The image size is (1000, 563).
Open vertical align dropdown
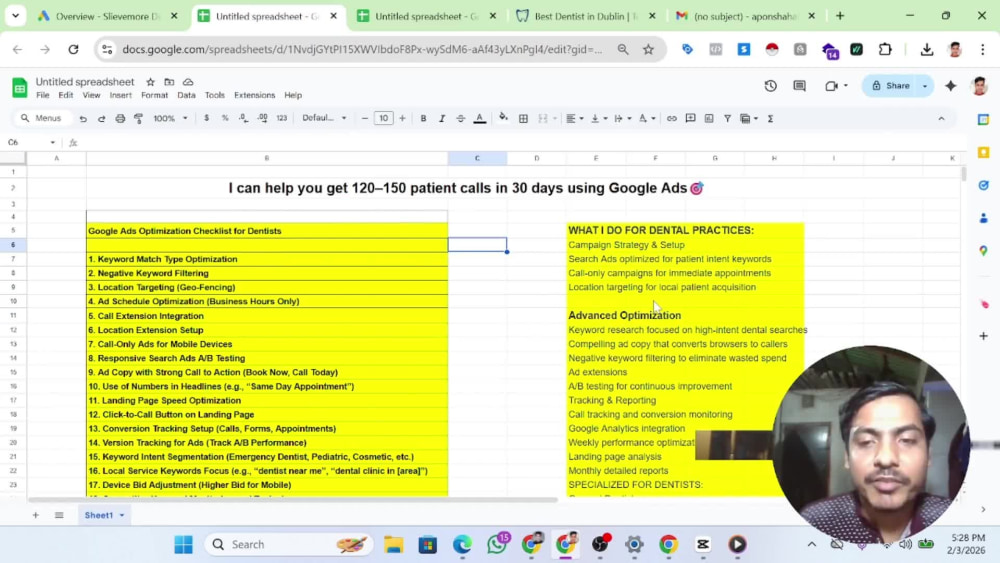tap(599, 119)
